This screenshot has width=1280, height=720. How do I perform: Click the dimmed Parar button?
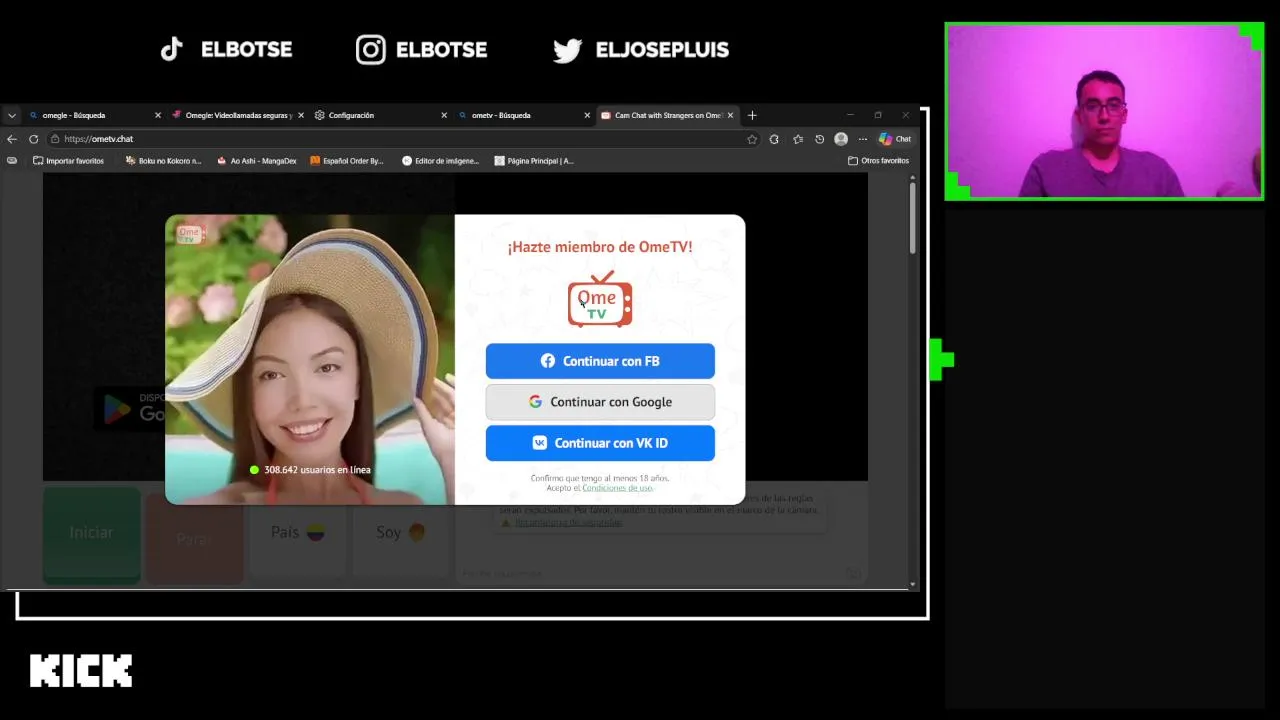coord(193,538)
